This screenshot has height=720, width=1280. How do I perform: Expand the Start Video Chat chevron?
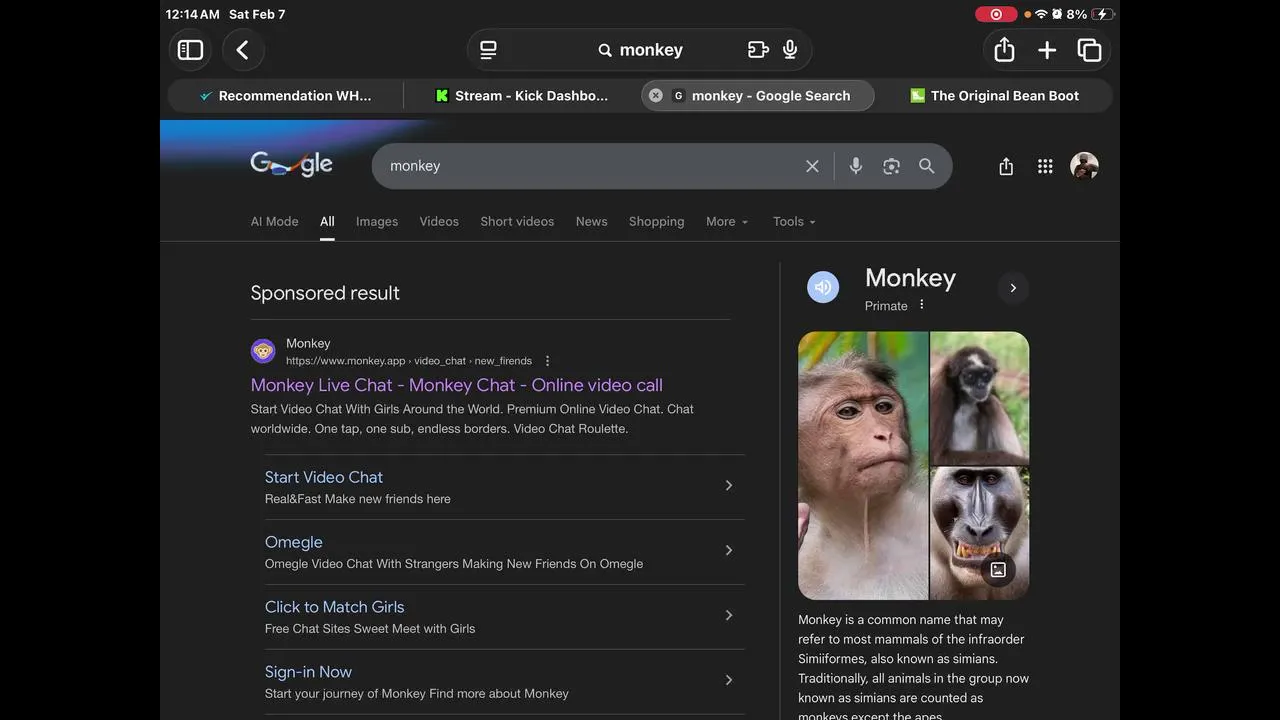[729, 485]
